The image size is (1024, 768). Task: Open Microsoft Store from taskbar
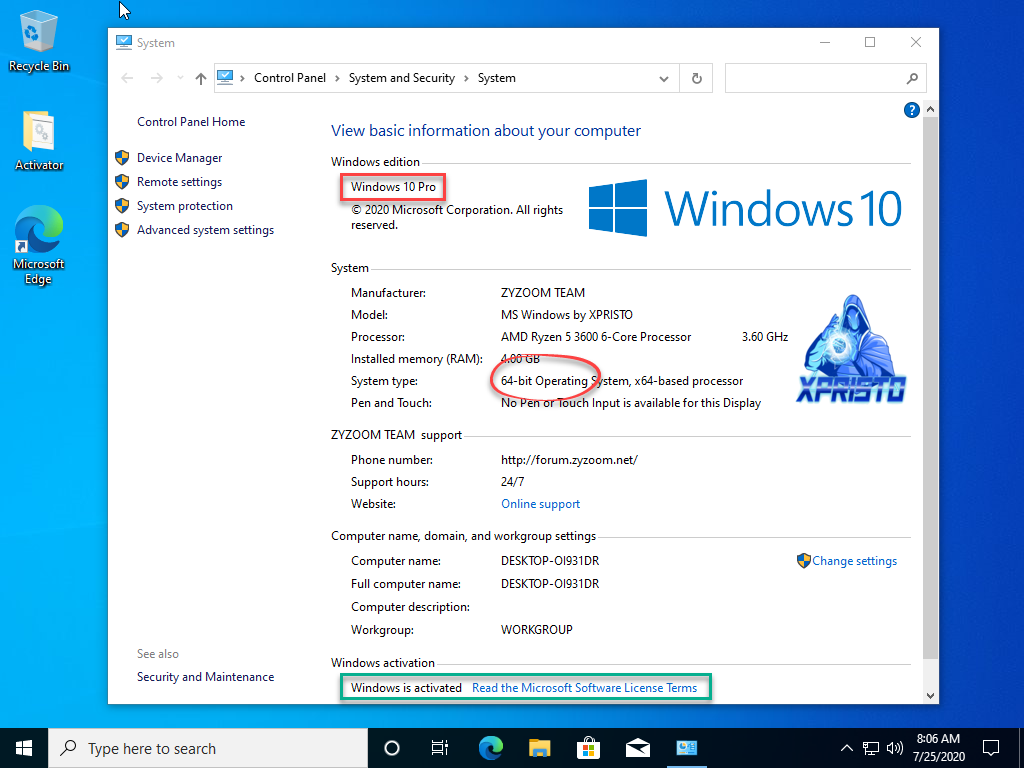588,748
